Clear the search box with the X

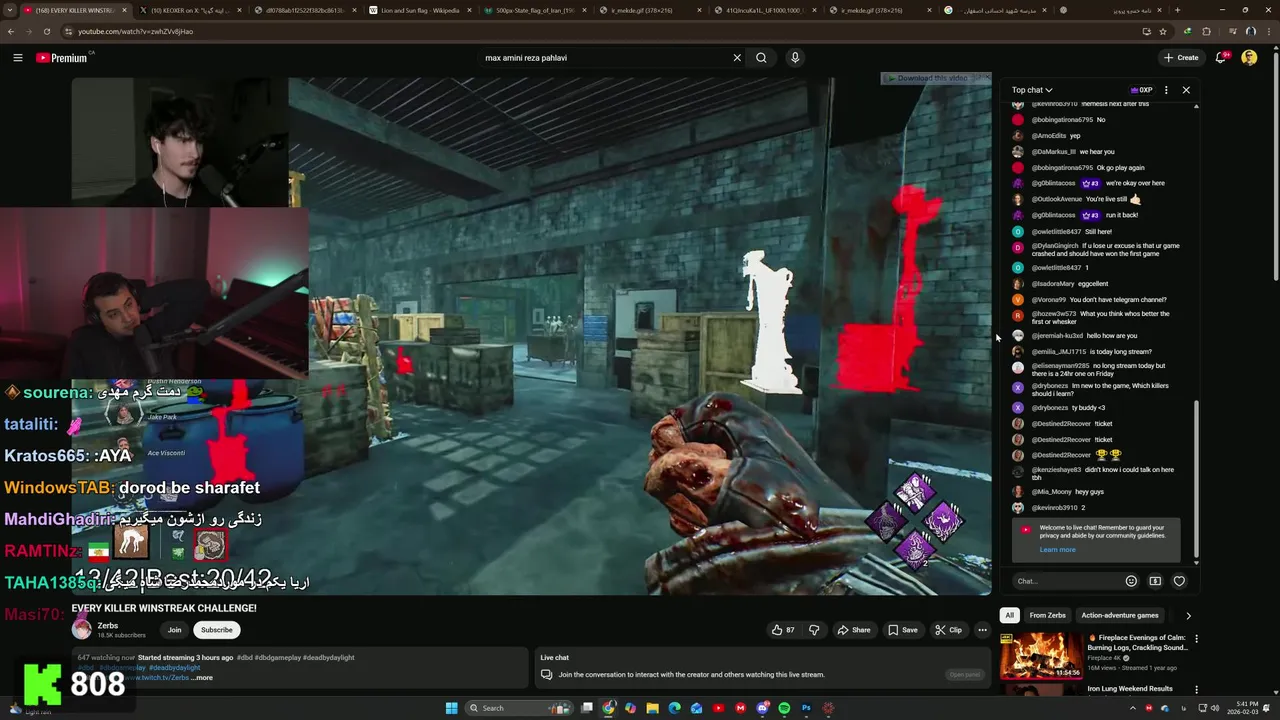737,58
